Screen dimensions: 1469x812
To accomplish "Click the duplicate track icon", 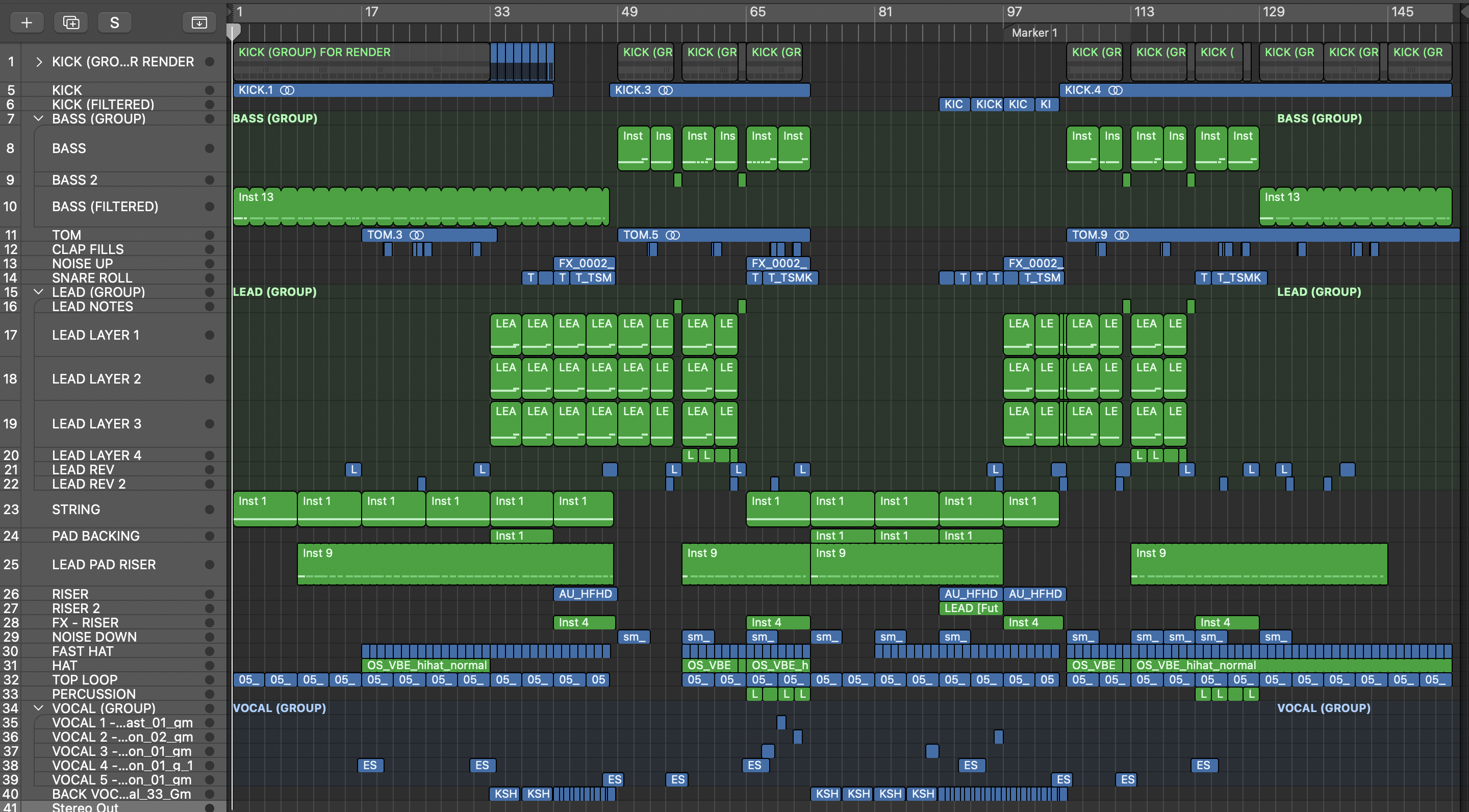I will pos(71,22).
